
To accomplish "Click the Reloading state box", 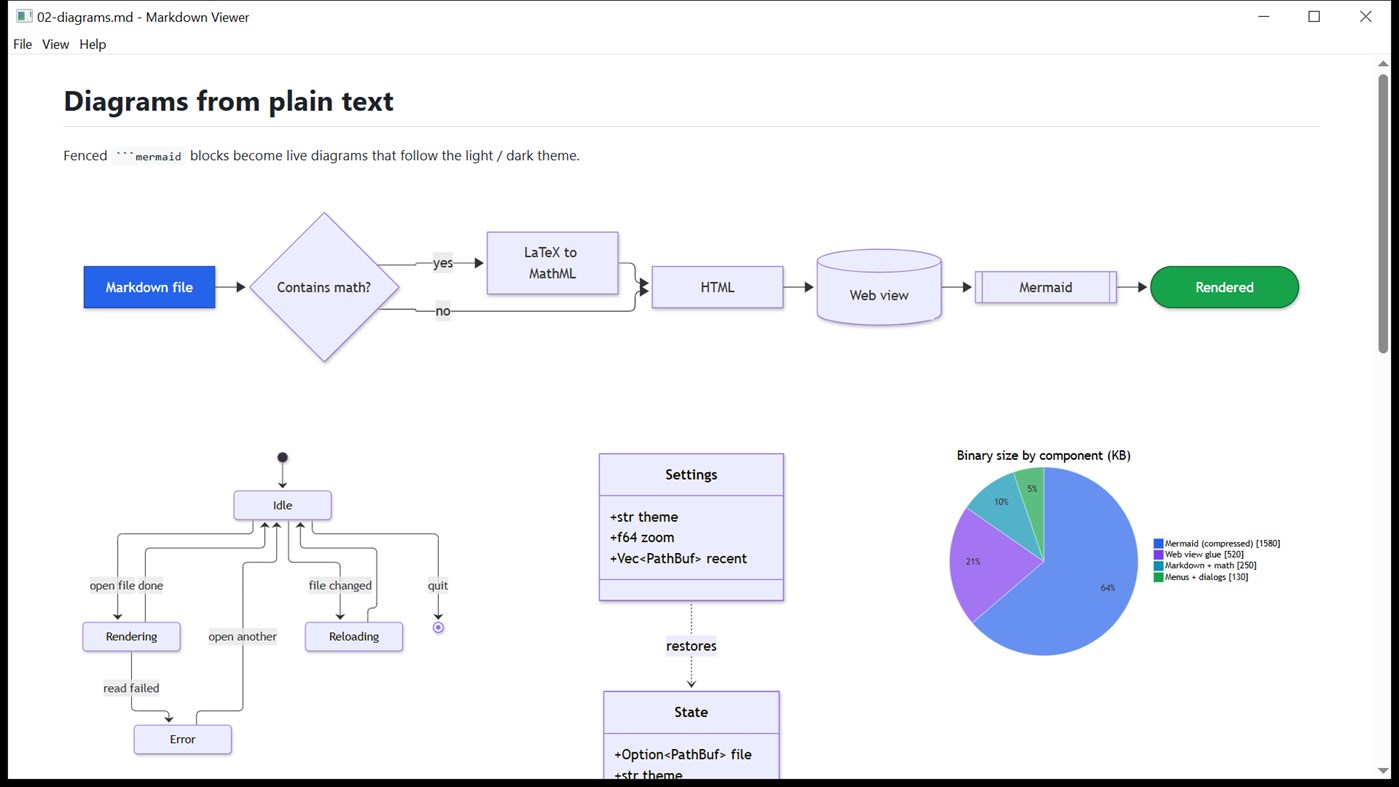I will (x=354, y=636).
